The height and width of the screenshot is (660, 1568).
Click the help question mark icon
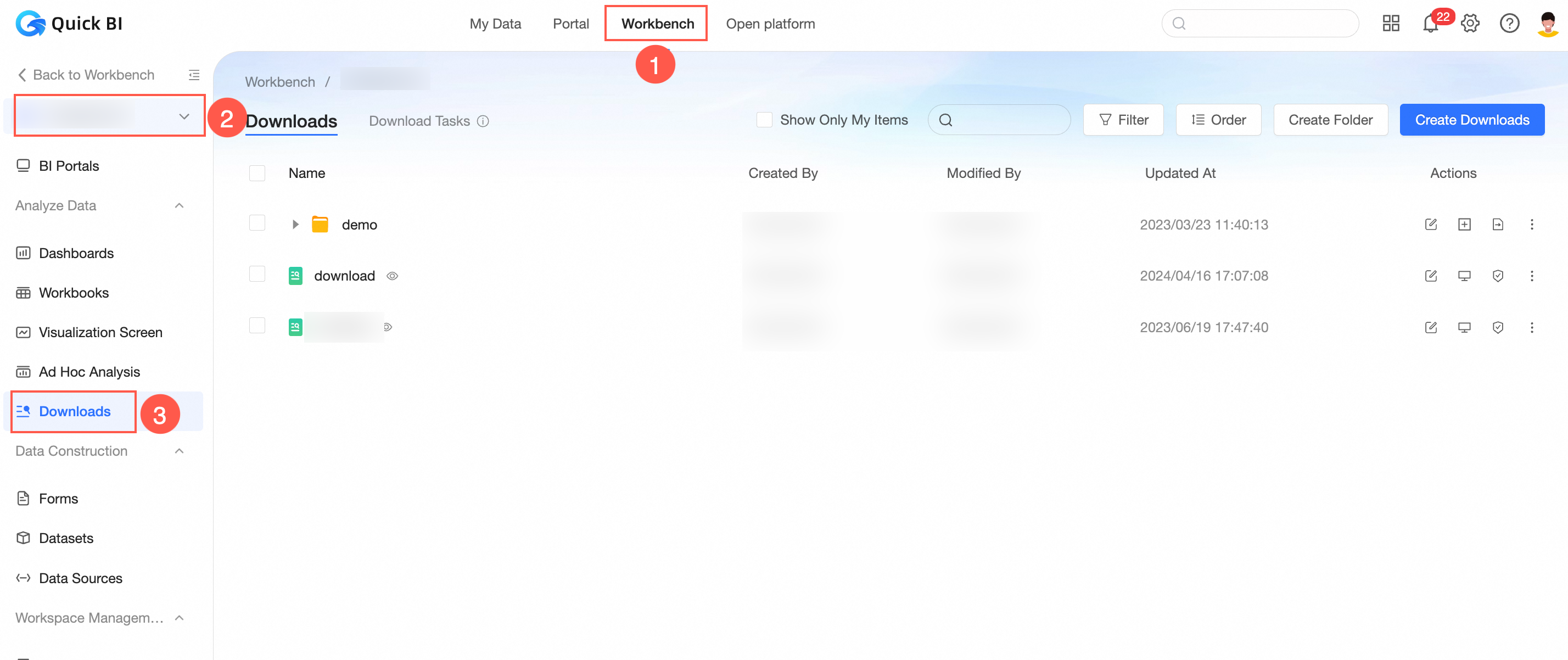coord(1509,24)
